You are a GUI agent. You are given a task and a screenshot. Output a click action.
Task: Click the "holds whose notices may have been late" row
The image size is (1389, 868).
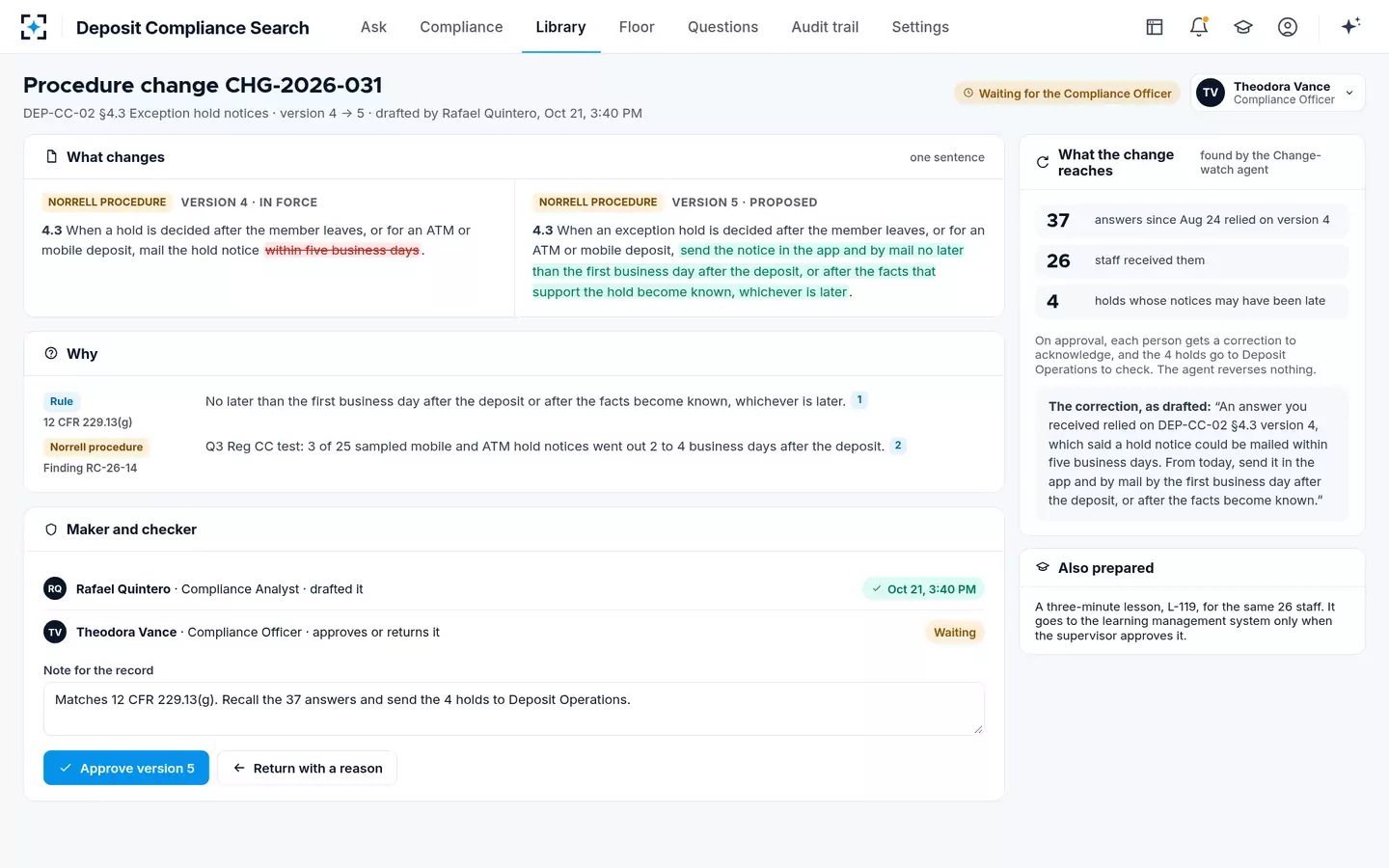click(x=1192, y=301)
